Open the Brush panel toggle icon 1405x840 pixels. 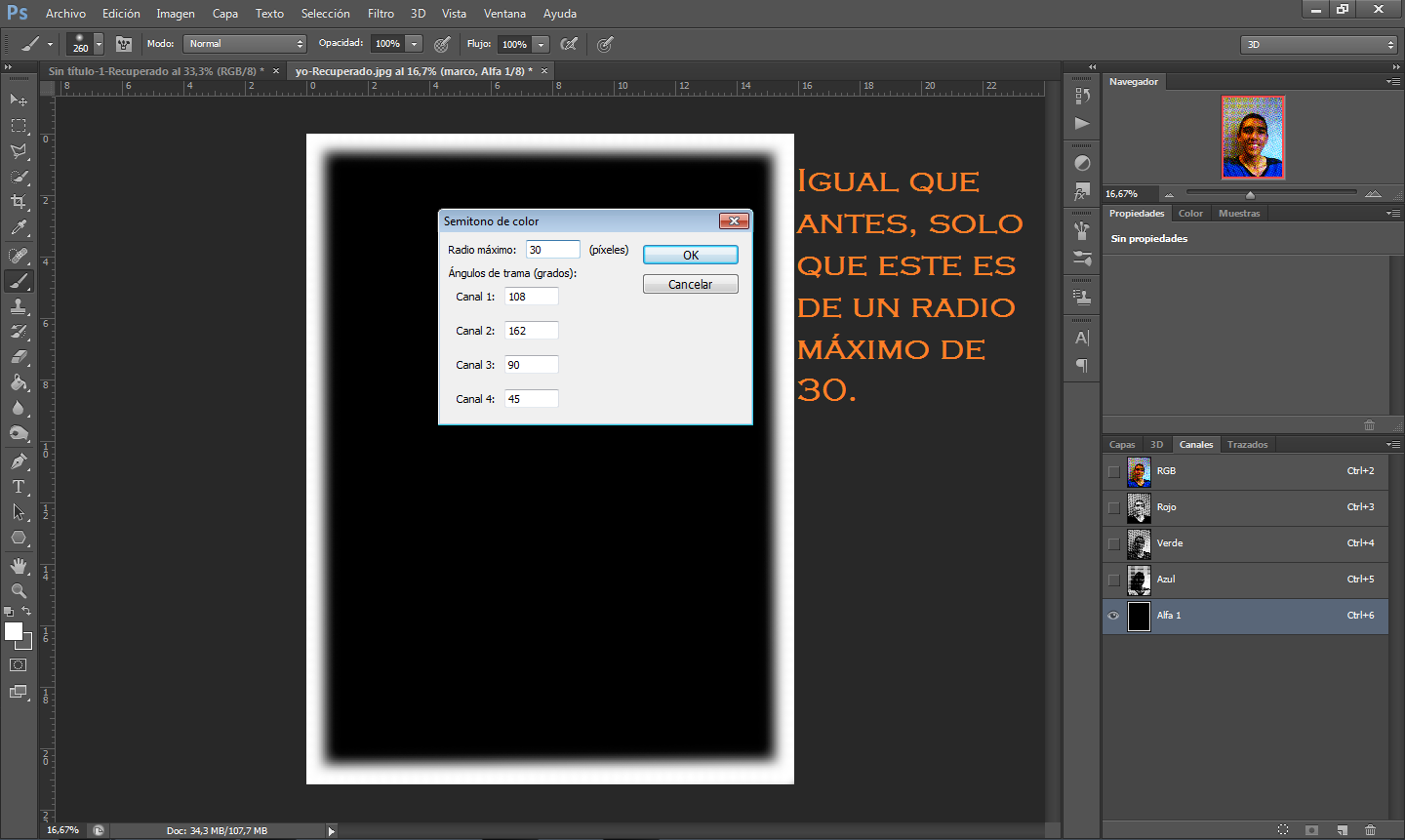[x=124, y=44]
